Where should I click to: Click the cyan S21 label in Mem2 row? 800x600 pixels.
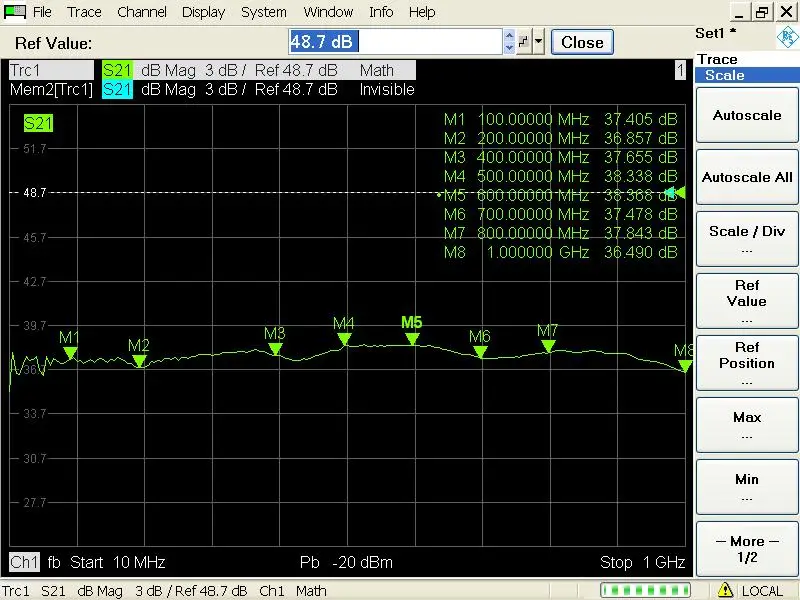coord(117,89)
